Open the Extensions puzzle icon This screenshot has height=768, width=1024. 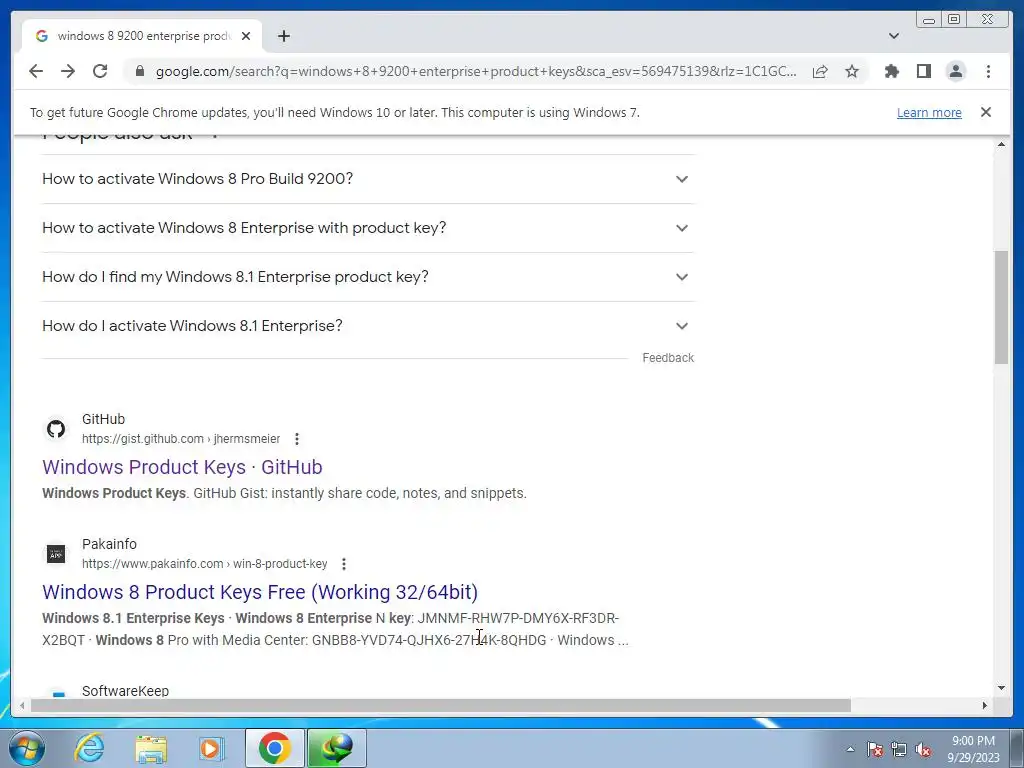pos(891,71)
